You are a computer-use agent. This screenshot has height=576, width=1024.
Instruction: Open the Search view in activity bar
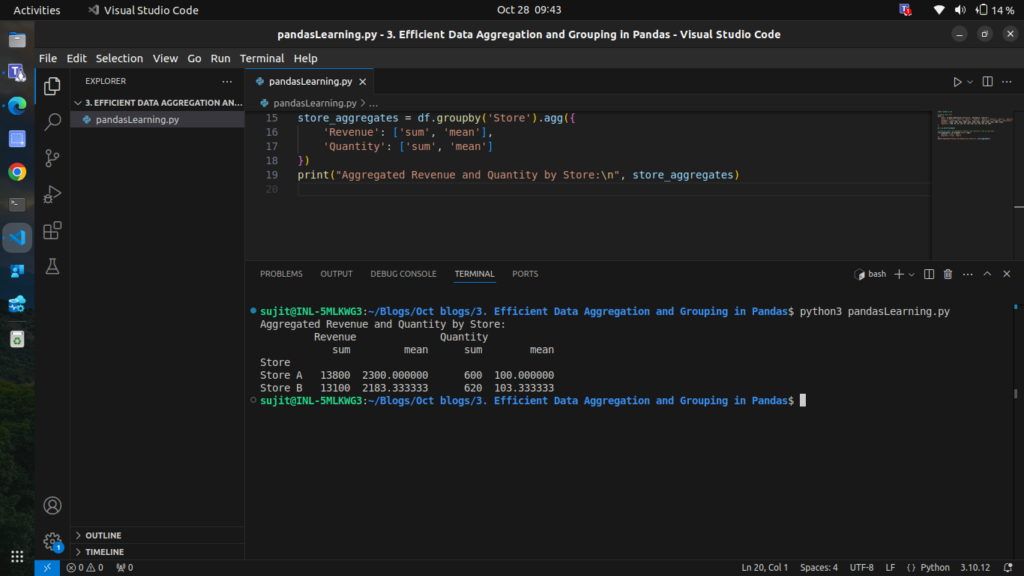coord(53,122)
